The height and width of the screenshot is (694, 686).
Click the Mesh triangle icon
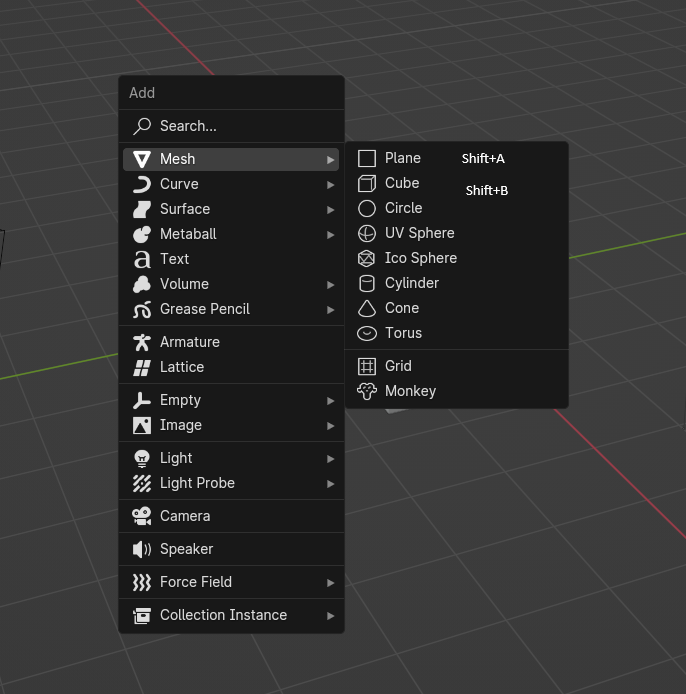142,159
